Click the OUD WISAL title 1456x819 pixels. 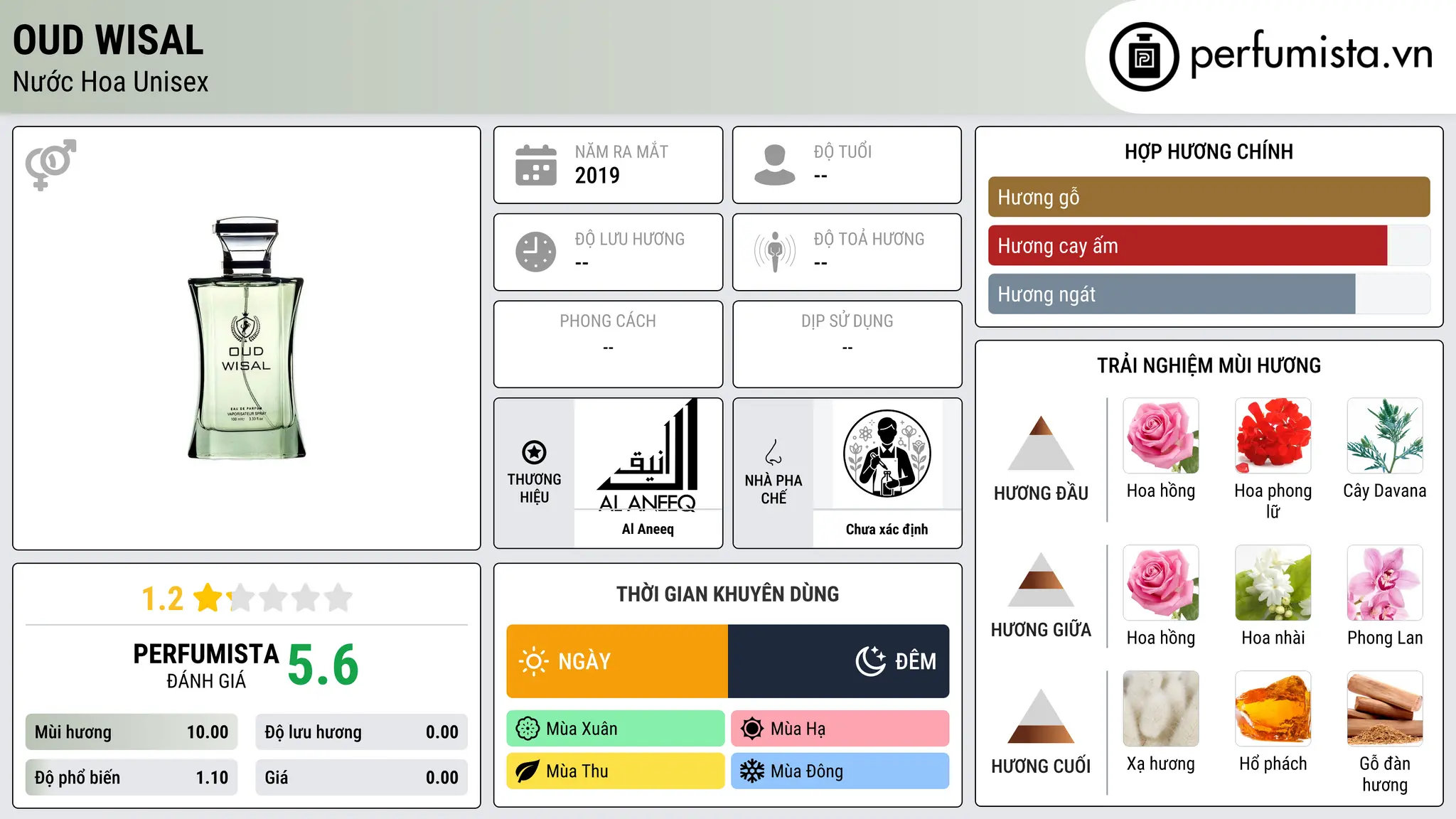point(109,40)
